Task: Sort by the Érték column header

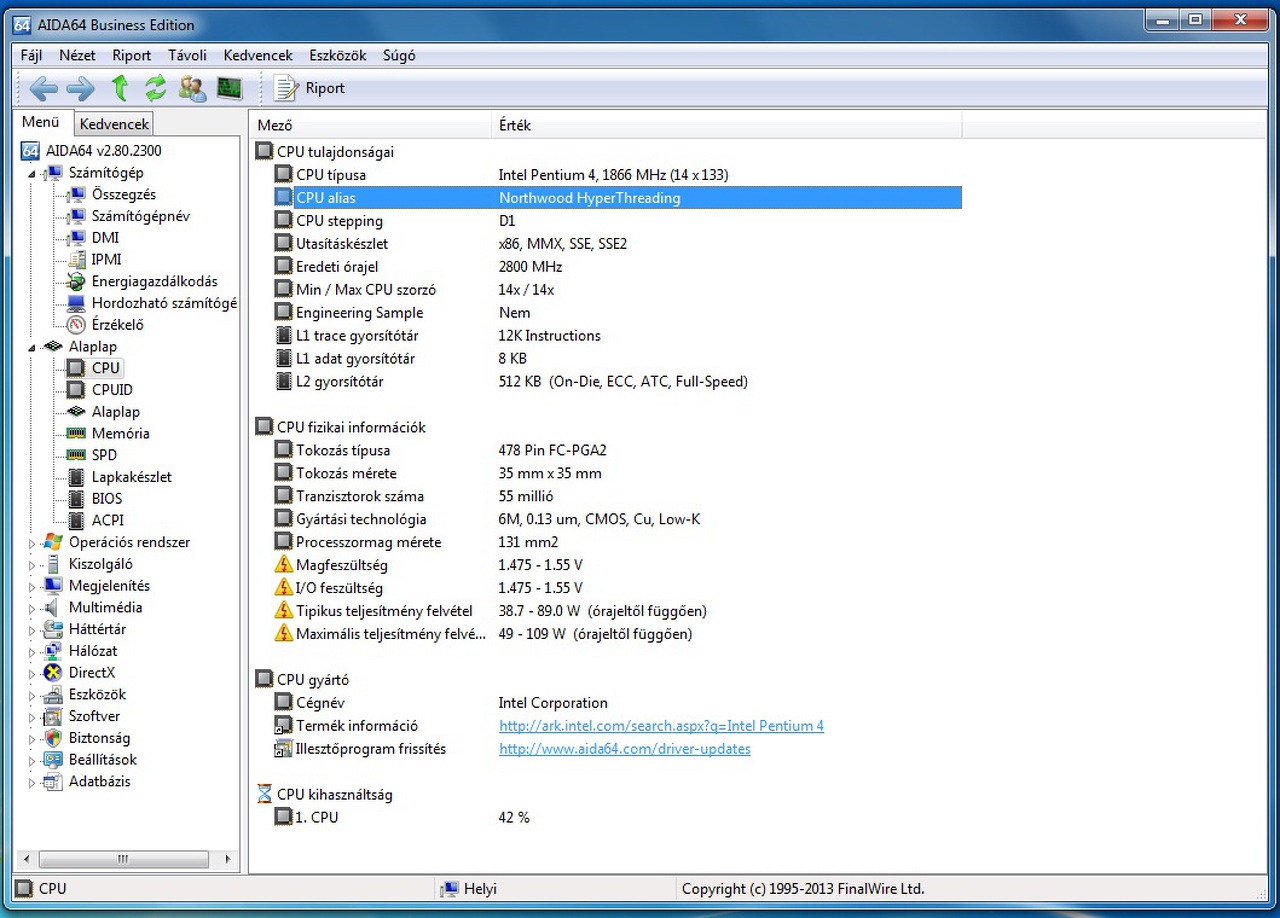Action: click(x=726, y=125)
